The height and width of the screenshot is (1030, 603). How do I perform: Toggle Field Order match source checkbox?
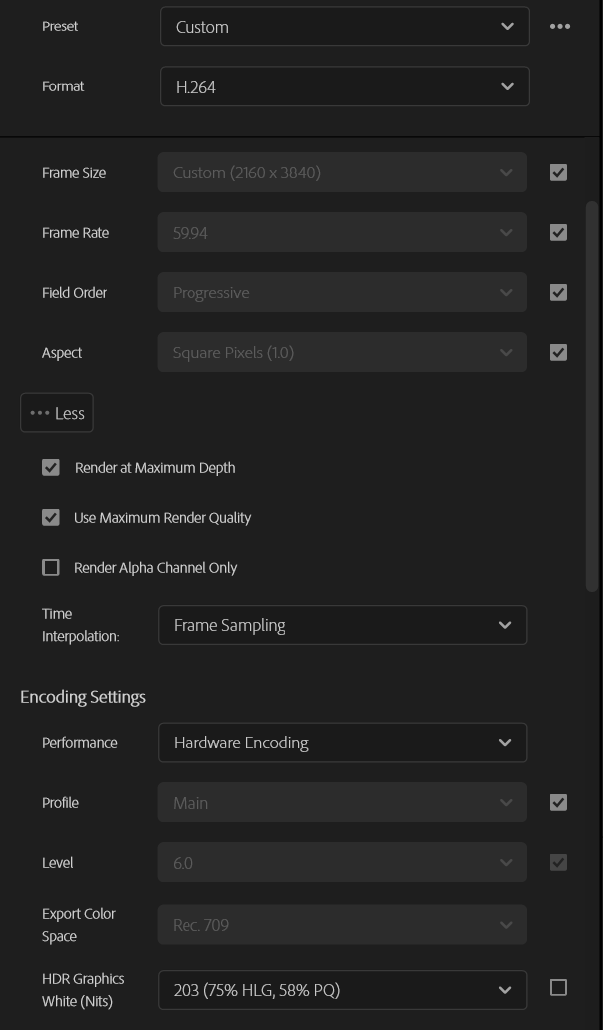tap(559, 293)
